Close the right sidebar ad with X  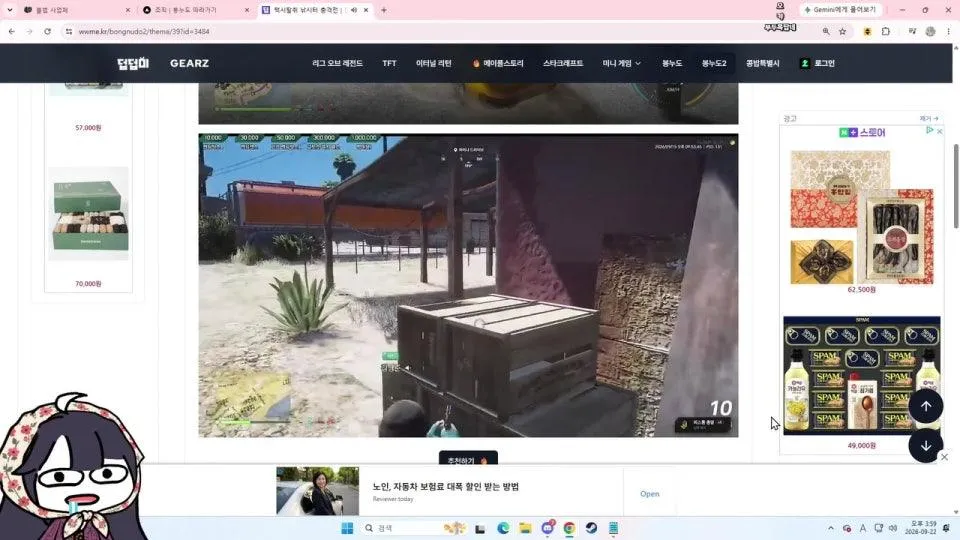coord(939,131)
